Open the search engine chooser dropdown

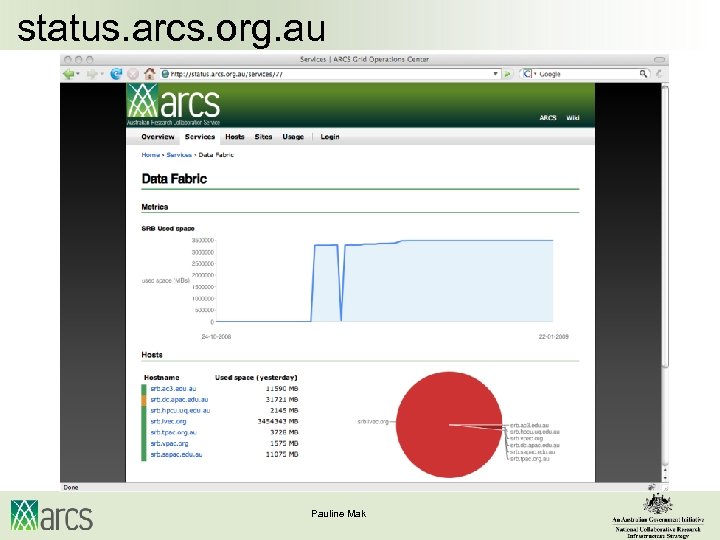tap(535, 74)
